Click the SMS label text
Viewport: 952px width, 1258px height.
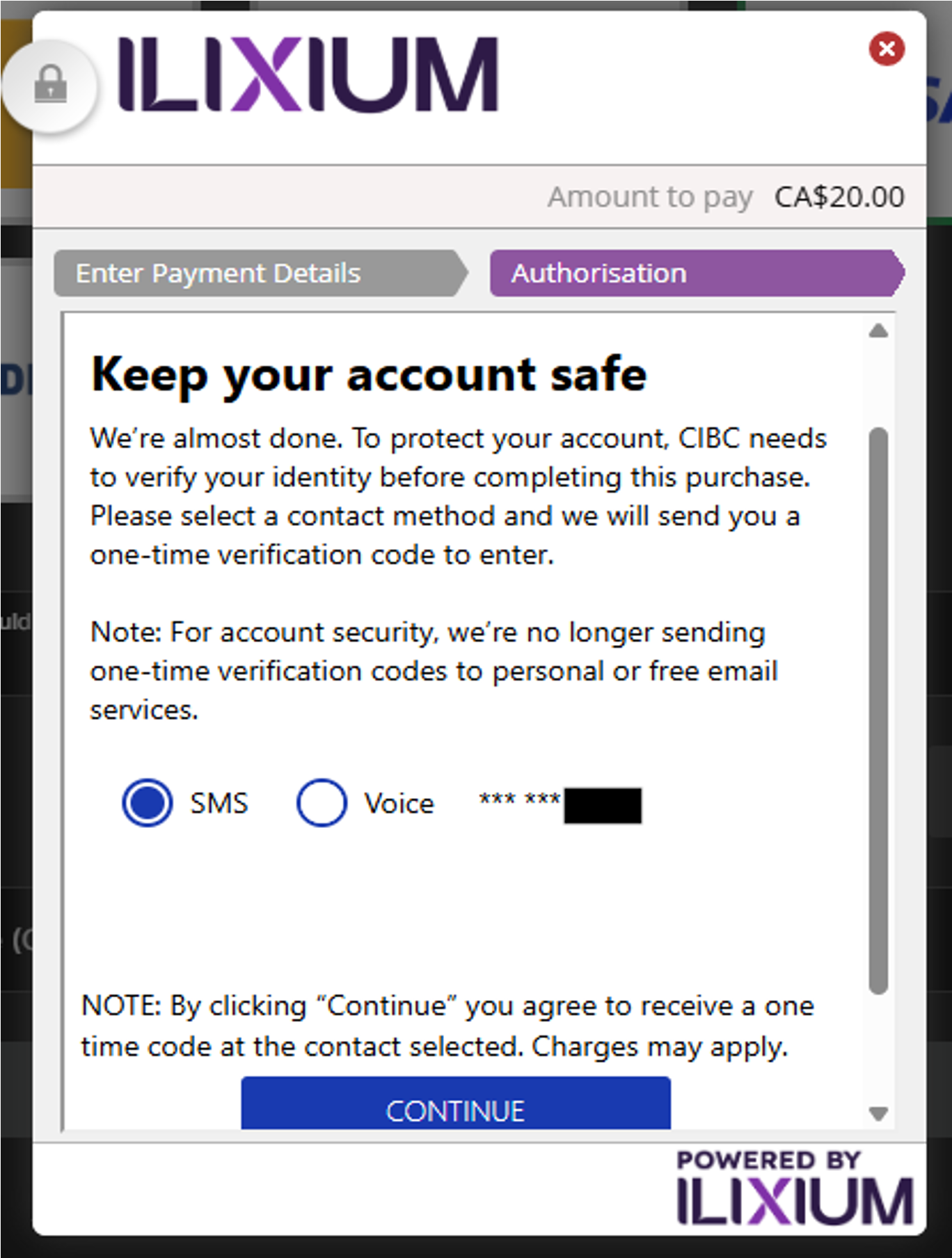tap(219, 804)
